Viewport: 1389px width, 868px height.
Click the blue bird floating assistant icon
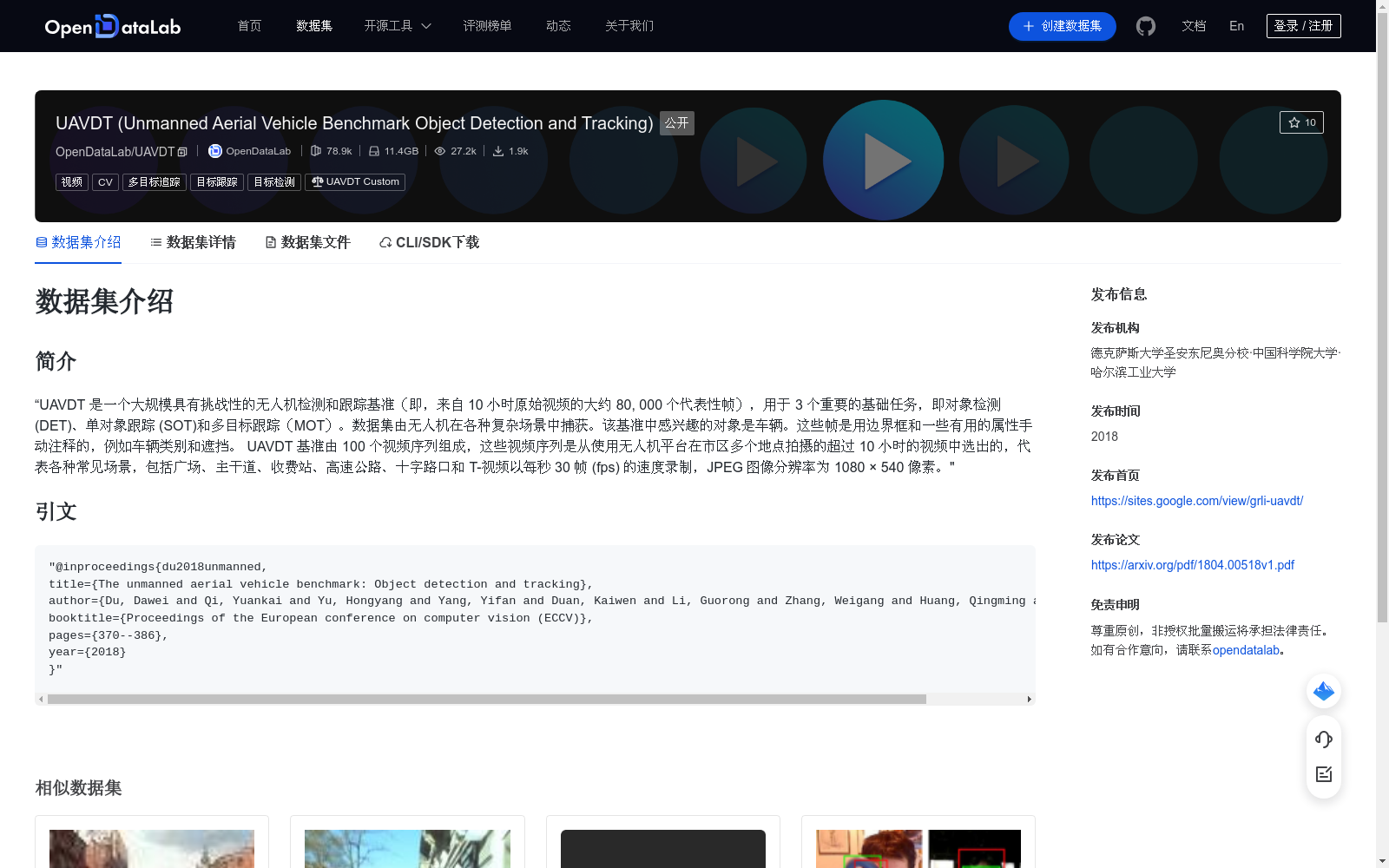(1324, 691)
